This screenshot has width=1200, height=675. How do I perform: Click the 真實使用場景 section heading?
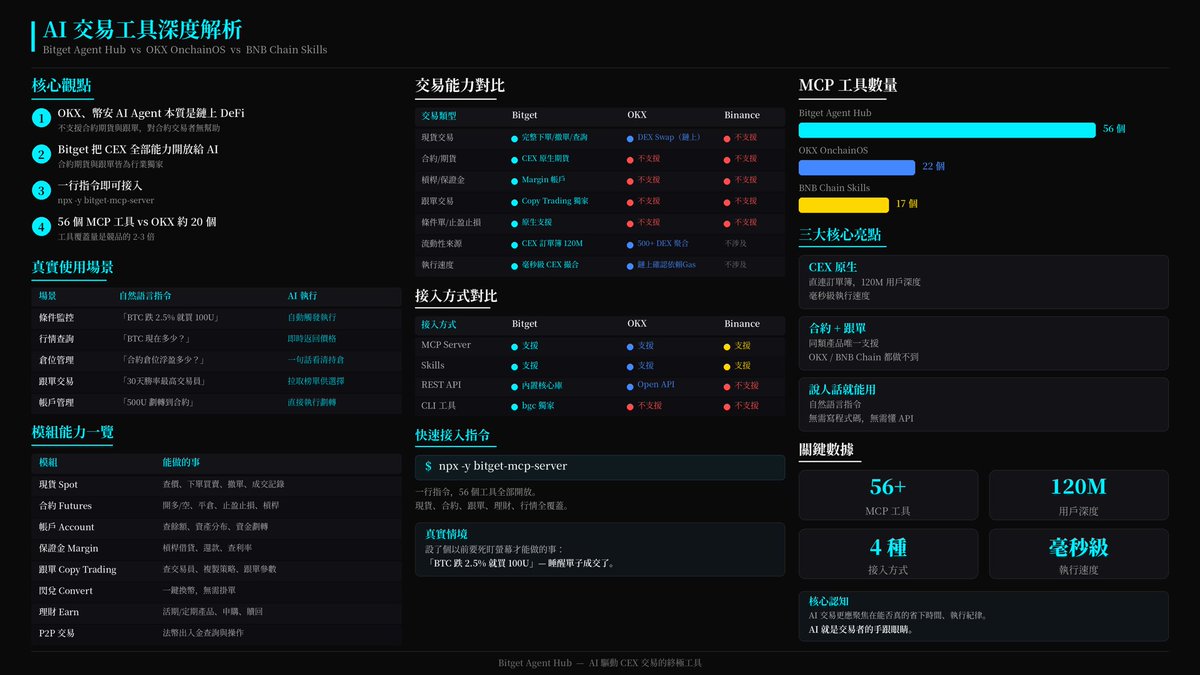72,267
